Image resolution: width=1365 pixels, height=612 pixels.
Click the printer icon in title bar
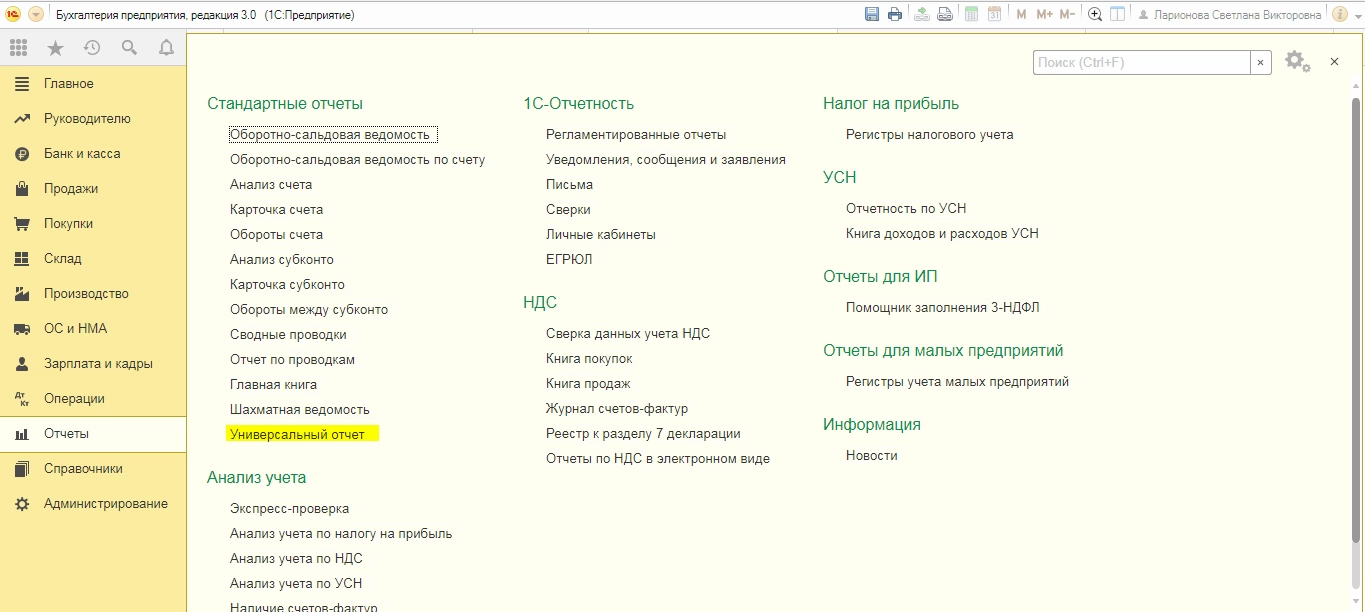click(x=895, y=14)
